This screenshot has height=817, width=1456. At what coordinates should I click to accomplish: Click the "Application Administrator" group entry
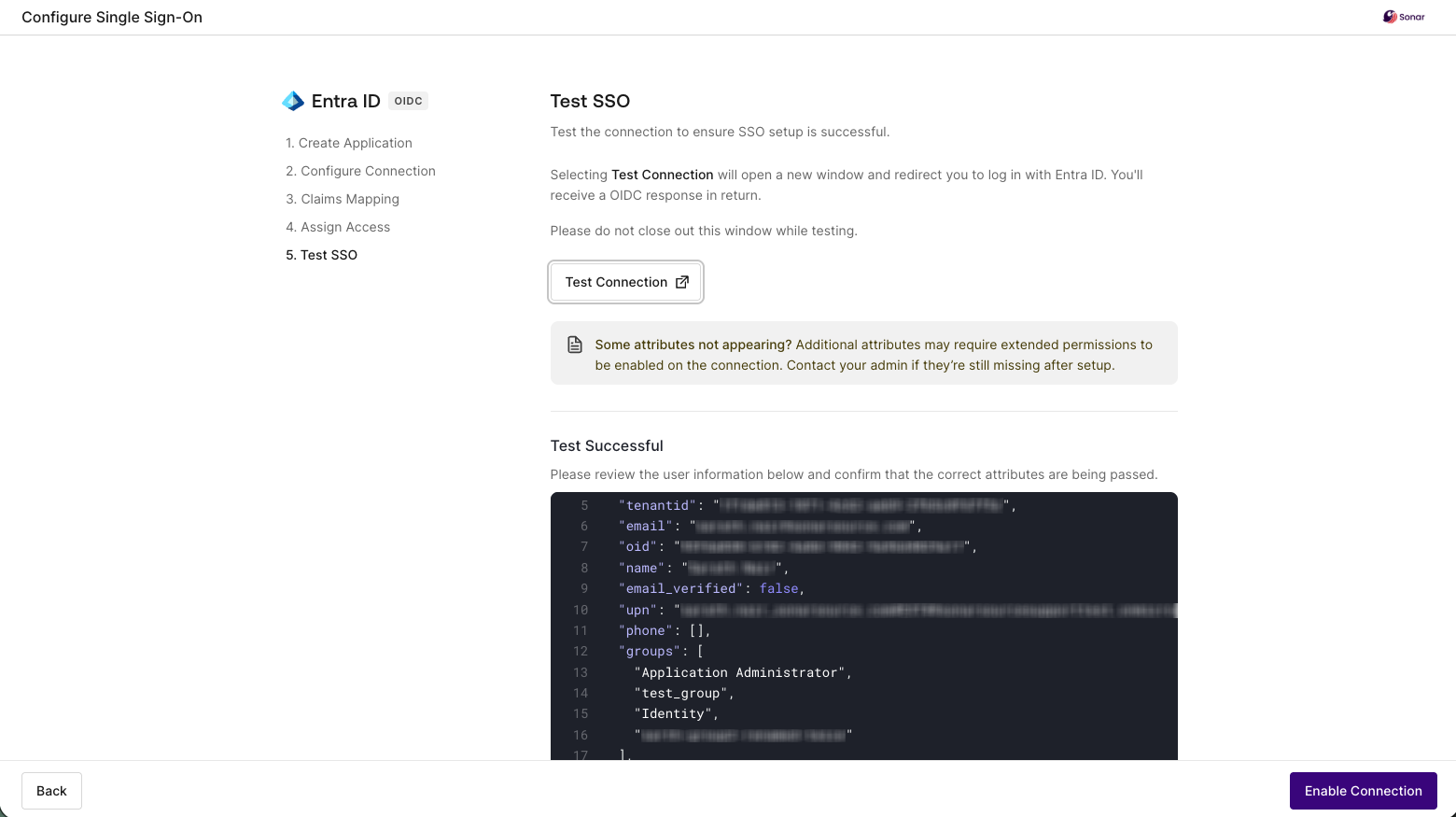click(x=739, y=672)
